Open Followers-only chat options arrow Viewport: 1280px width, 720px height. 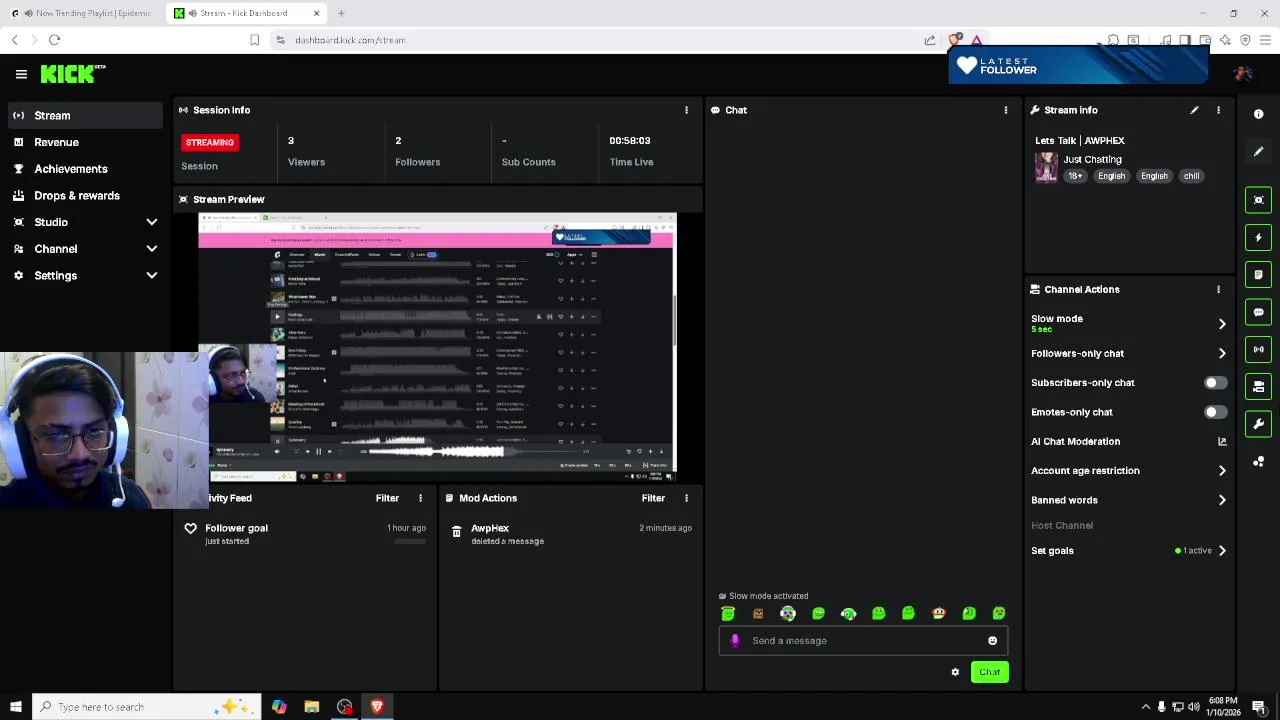coord(1222,353)
